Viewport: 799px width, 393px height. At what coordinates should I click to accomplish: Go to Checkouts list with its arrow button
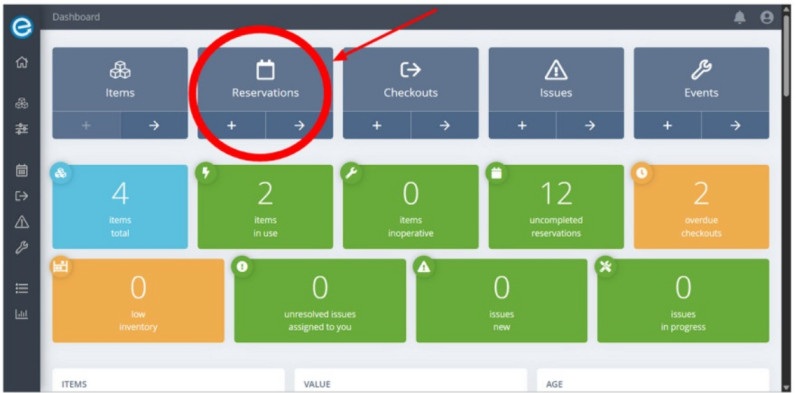point(445,125)
